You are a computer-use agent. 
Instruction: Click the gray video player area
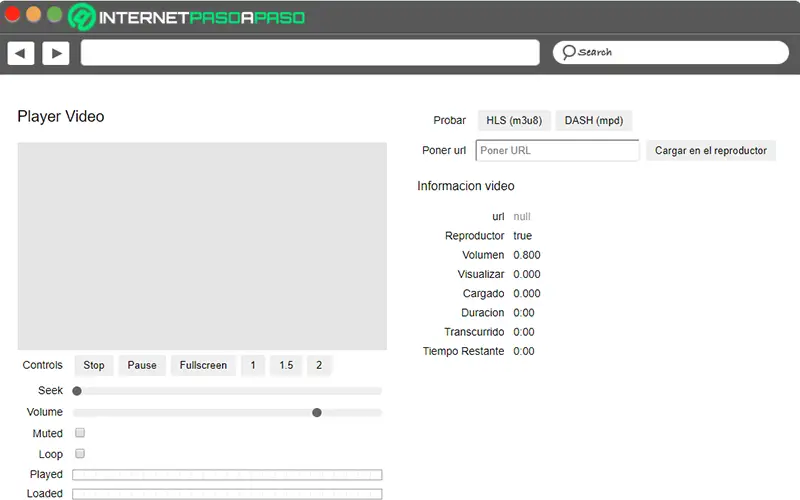[x=202, y=246]
